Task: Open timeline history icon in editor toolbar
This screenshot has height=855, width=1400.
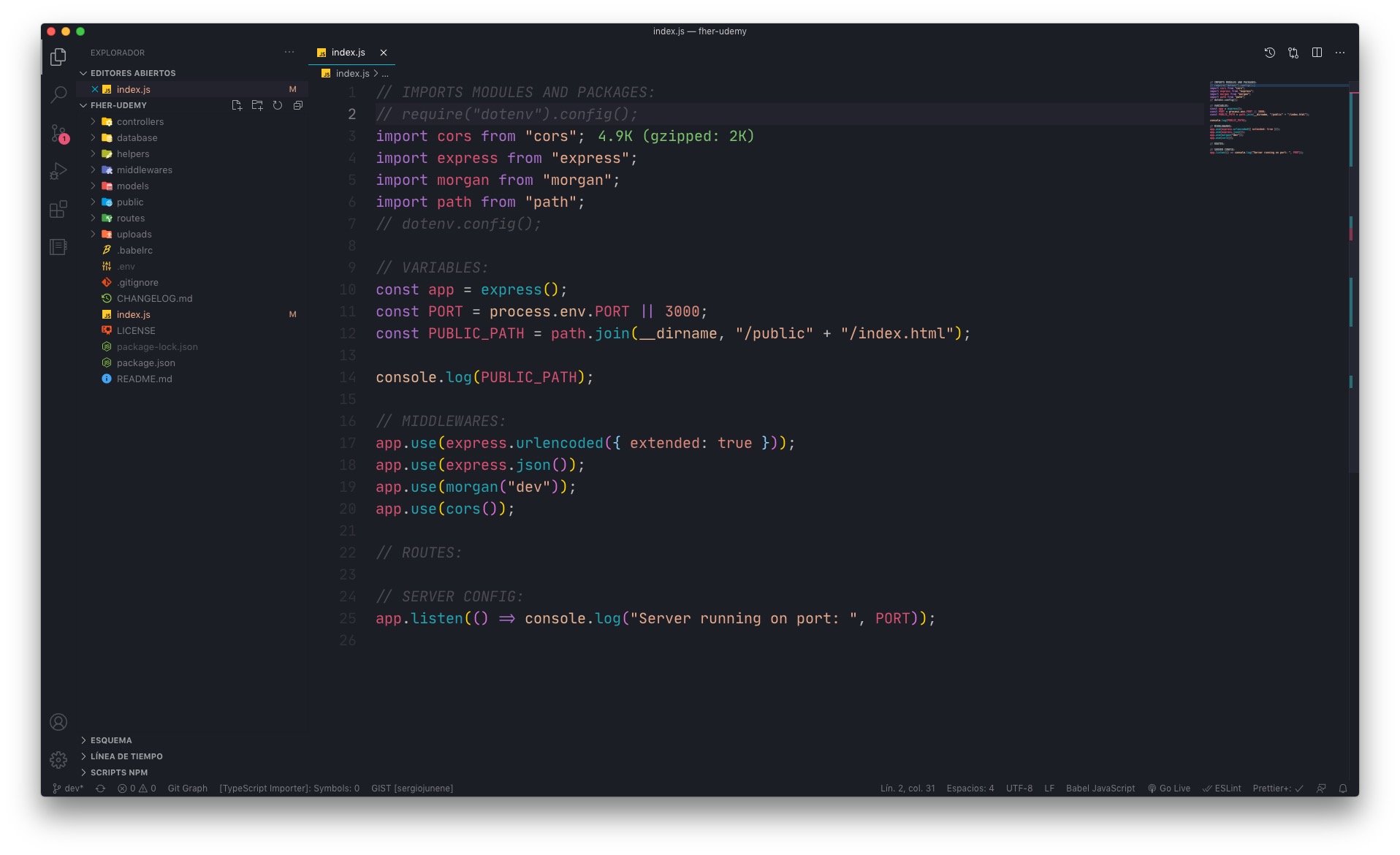Action: point(1270,53)
